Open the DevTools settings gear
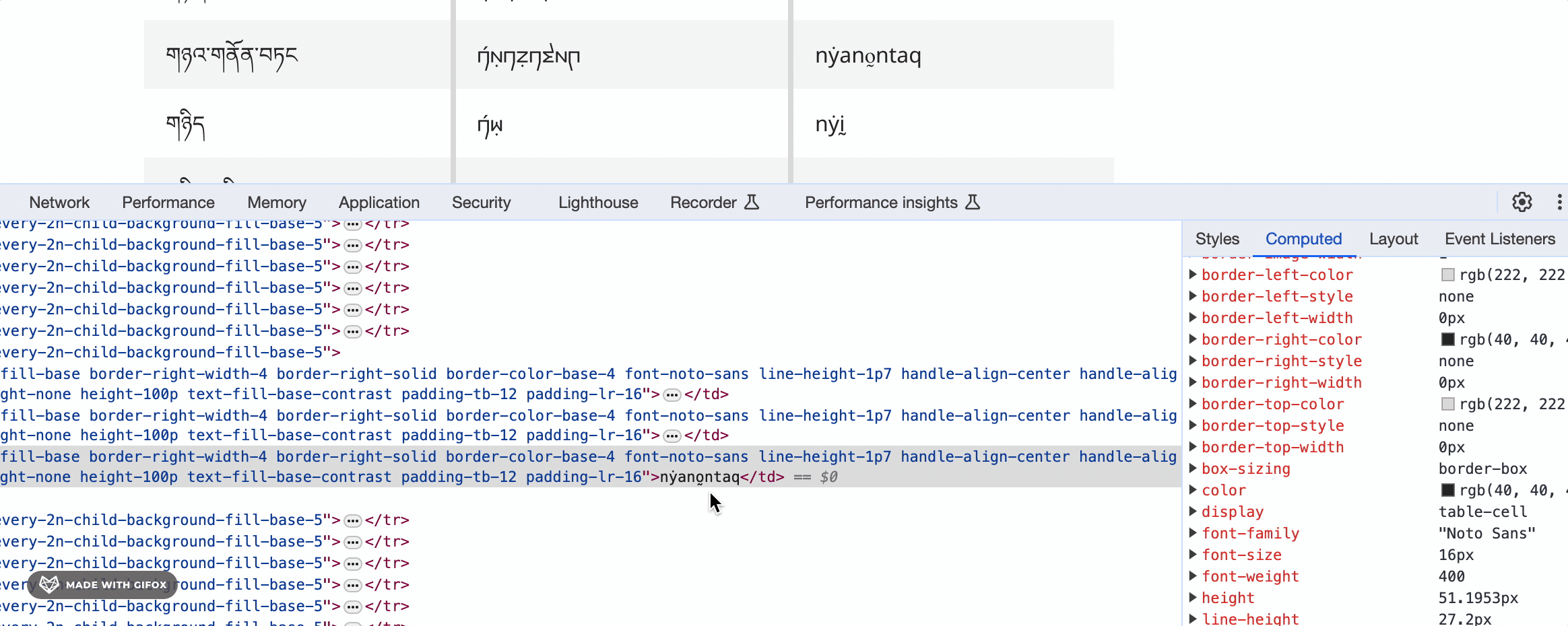Screen dimensions: 1568x626 coord(1521,202)
